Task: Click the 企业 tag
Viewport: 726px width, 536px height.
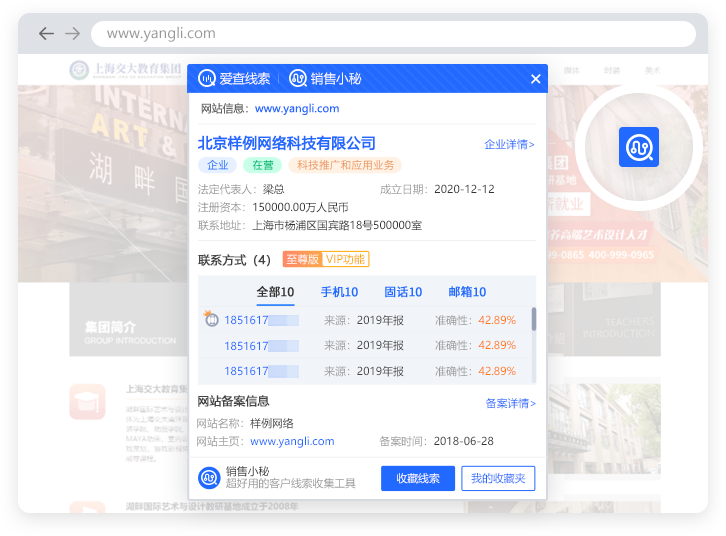Action: (x=218, y=165)
